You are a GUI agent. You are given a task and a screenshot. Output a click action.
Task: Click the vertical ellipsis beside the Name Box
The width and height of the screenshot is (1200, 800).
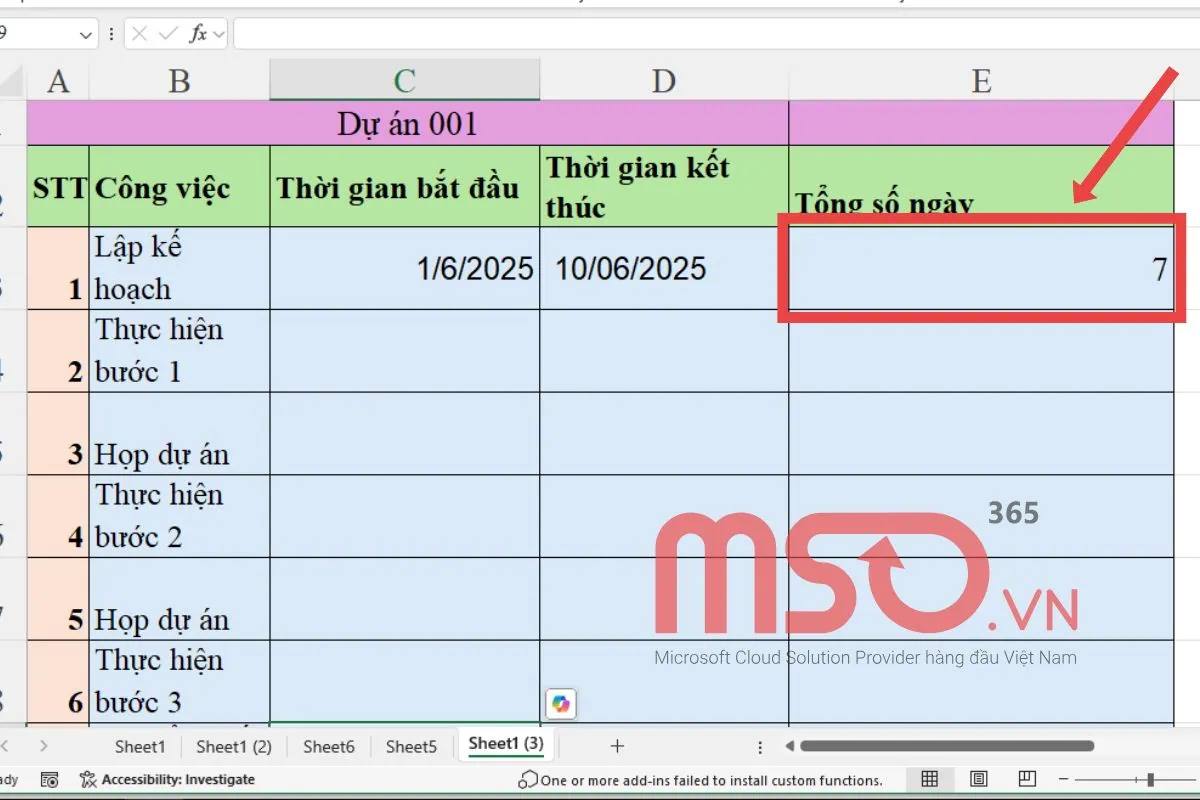tap(111, 32)
